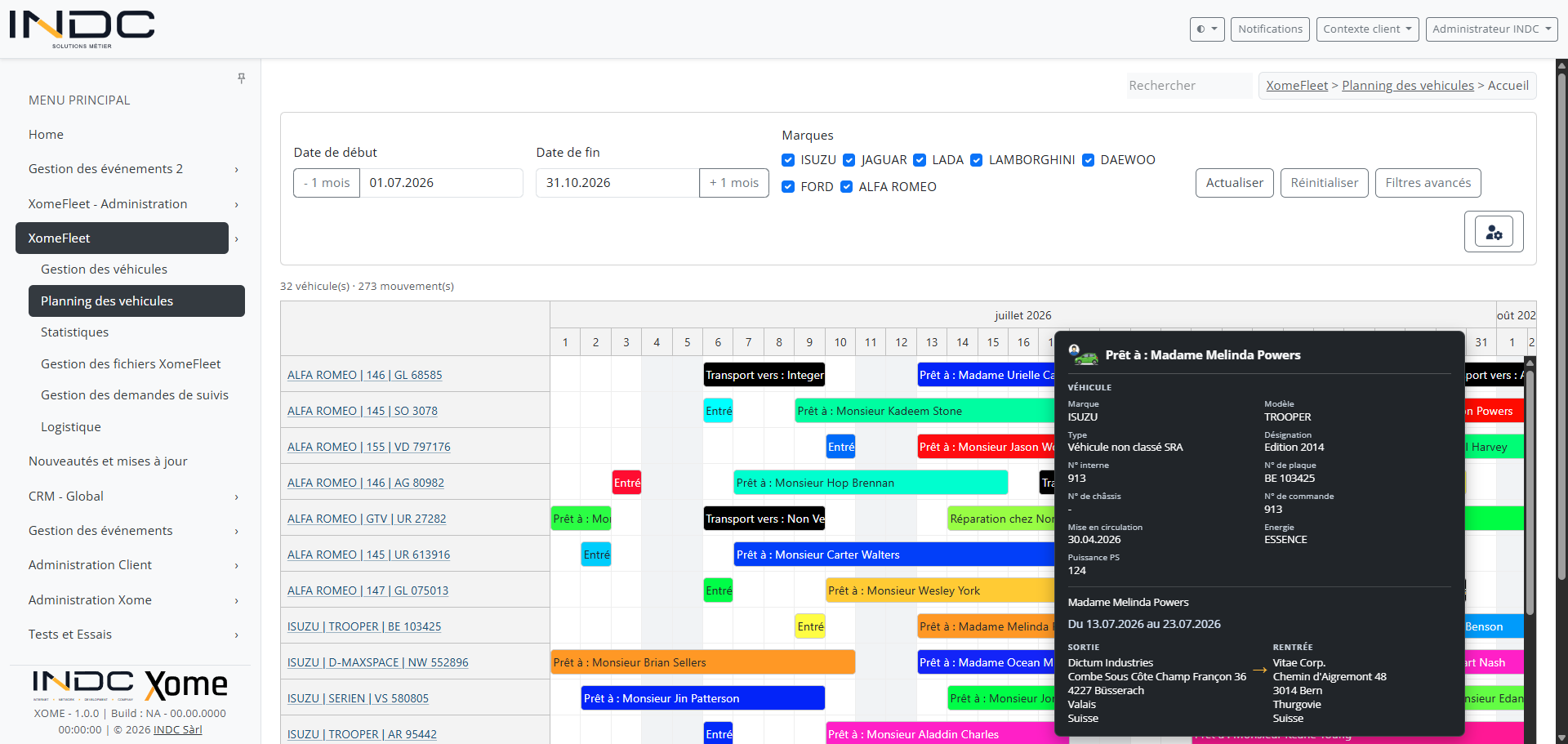Select the Prêt à : Monsieur Kadeem Stone bar
This screenshot has width=1568, height=744.
pyautogui.click(x=924, y=411)
